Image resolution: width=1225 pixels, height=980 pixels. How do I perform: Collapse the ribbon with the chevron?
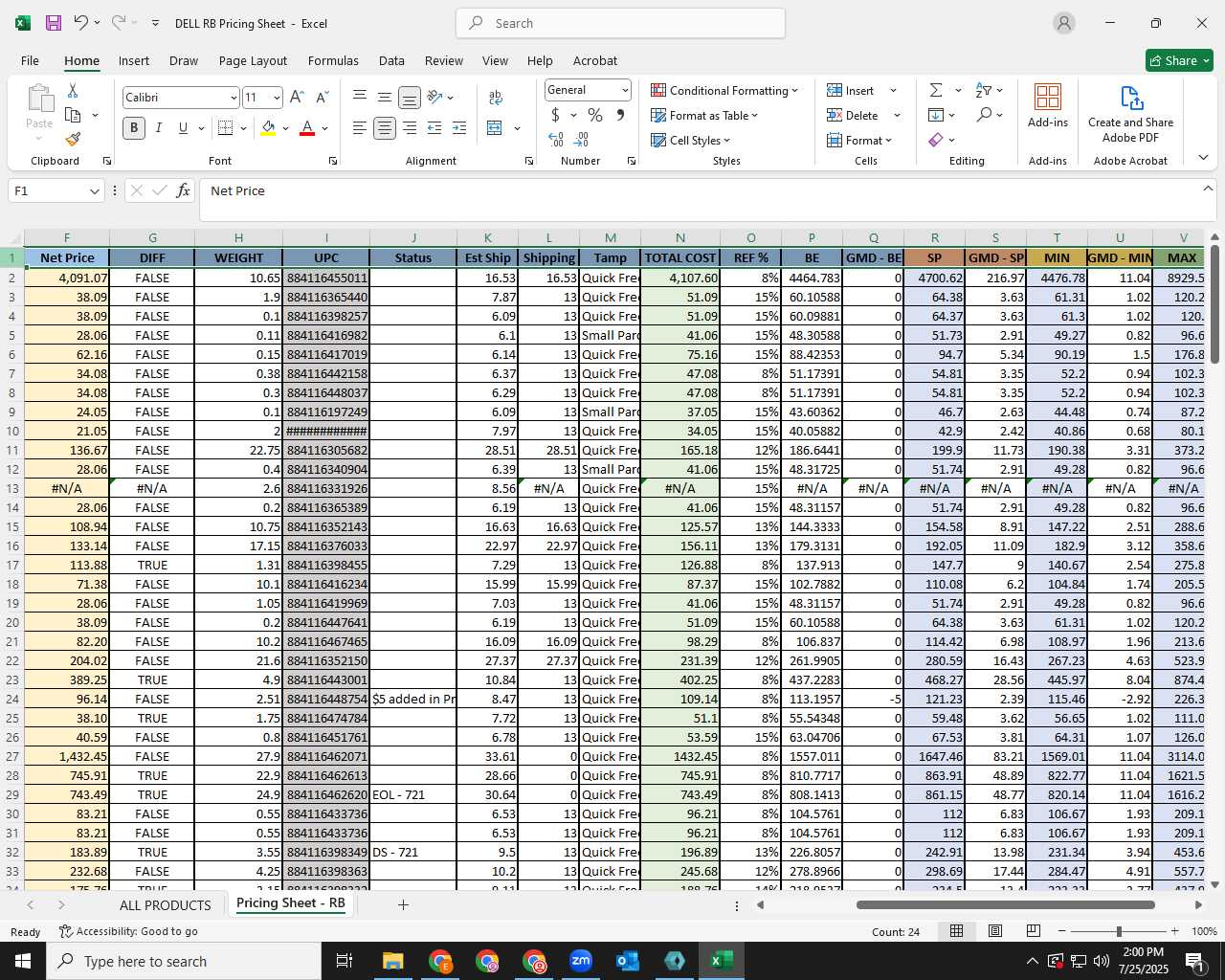click(x=1204, y=157)
